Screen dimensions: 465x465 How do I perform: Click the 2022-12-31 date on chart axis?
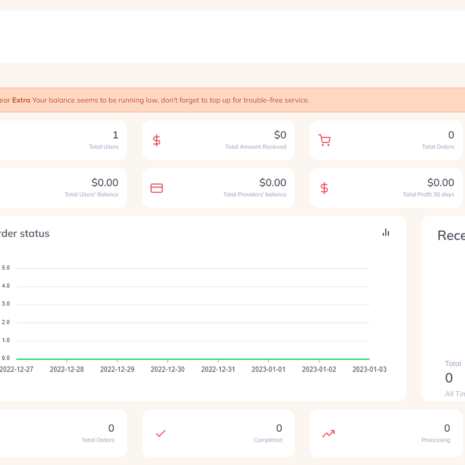218,369
